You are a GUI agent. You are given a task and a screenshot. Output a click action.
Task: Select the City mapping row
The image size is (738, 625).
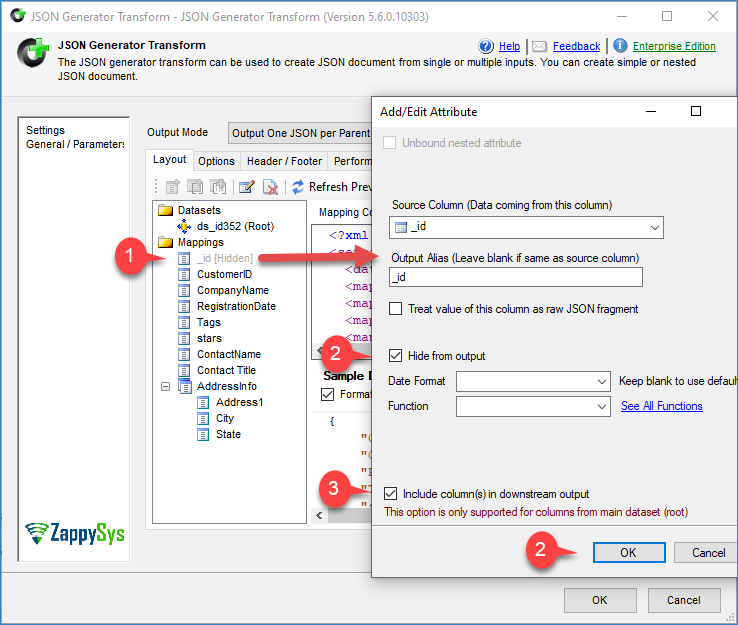point(225,418)
